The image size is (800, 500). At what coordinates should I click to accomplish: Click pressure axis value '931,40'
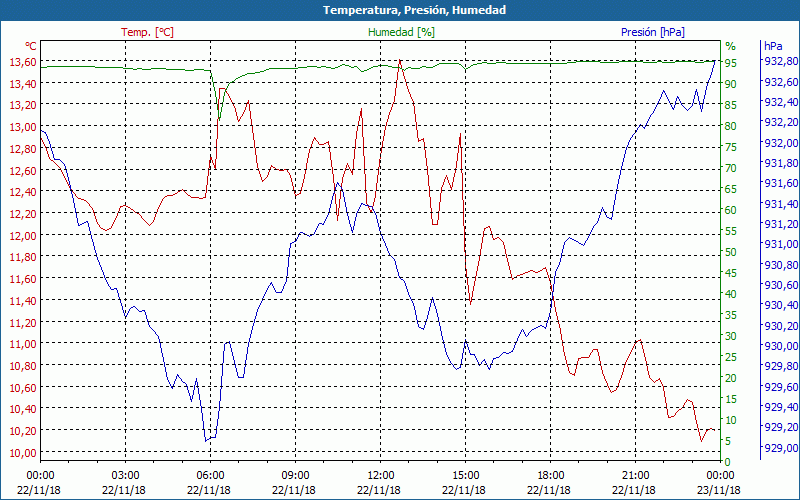pyautogui.click(x=780, y=204)
